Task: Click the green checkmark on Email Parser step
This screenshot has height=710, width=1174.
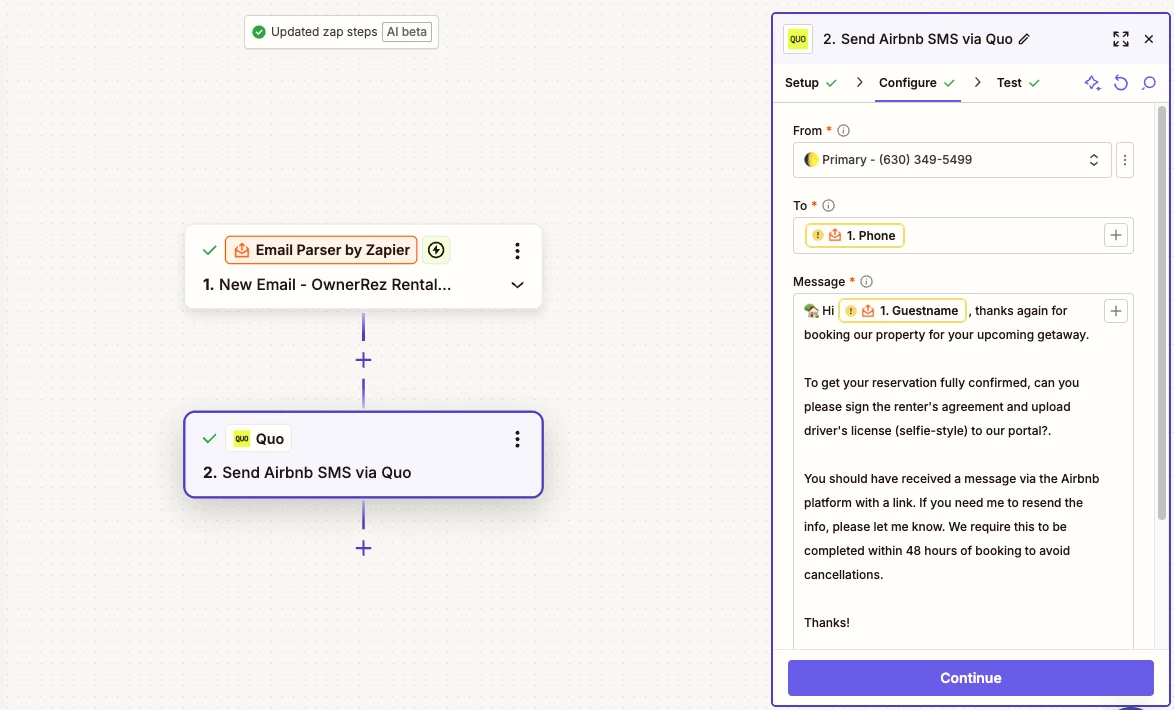Action: 210,250
